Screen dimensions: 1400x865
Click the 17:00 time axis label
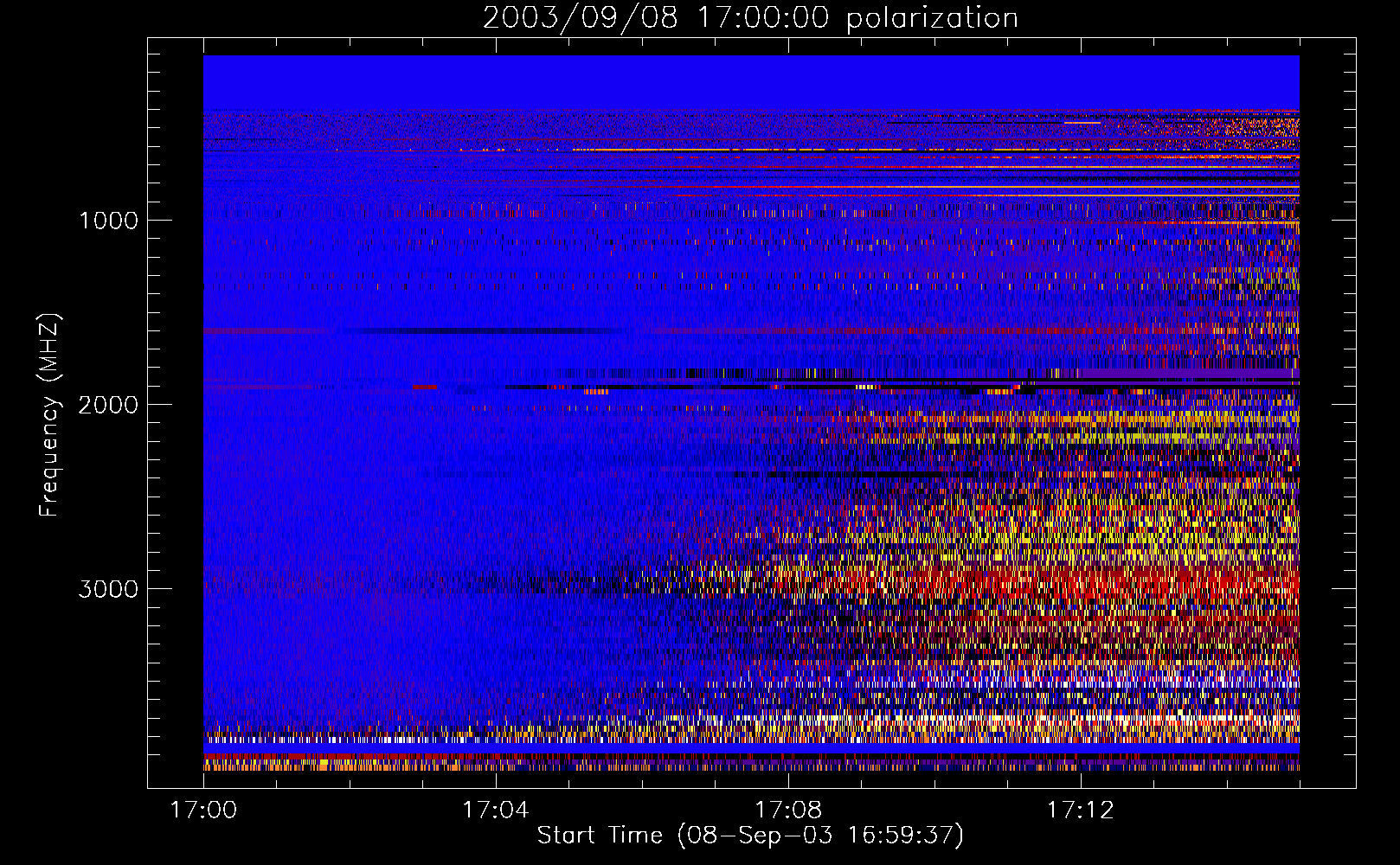(x=203, y=811)
